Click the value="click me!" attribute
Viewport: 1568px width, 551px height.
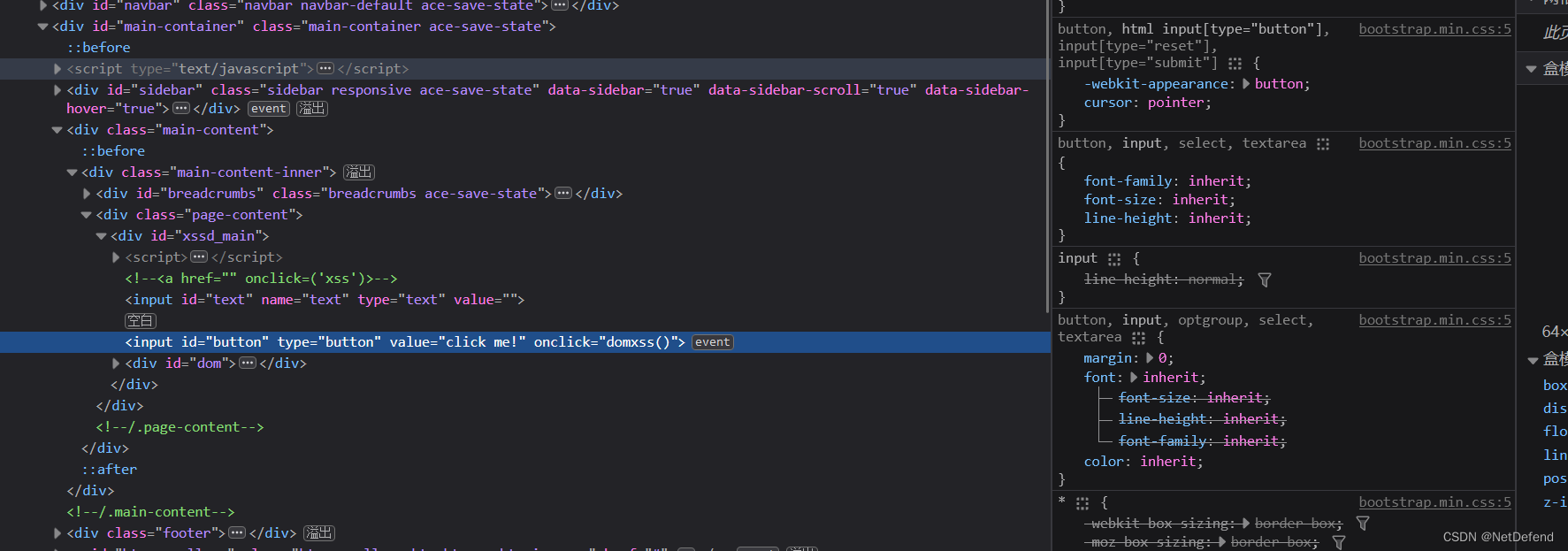coord(457,342)
